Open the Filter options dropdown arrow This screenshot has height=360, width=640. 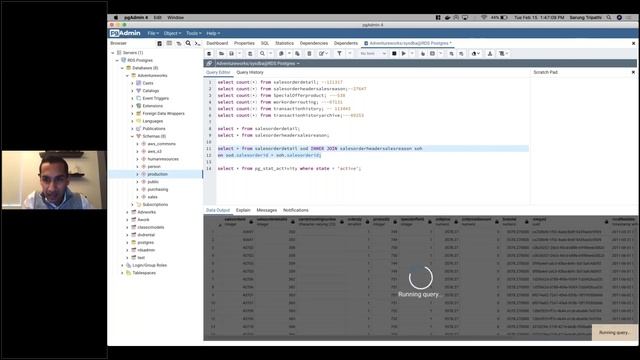click(349, 53)
